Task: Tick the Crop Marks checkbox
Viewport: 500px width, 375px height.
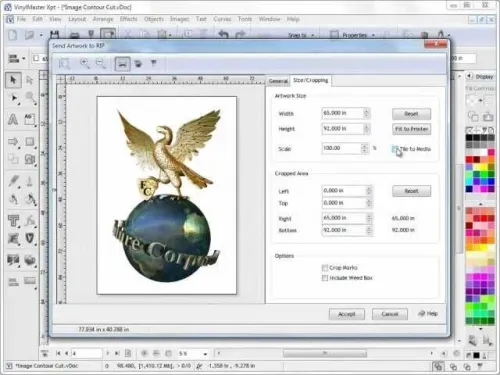Action: 325,268
